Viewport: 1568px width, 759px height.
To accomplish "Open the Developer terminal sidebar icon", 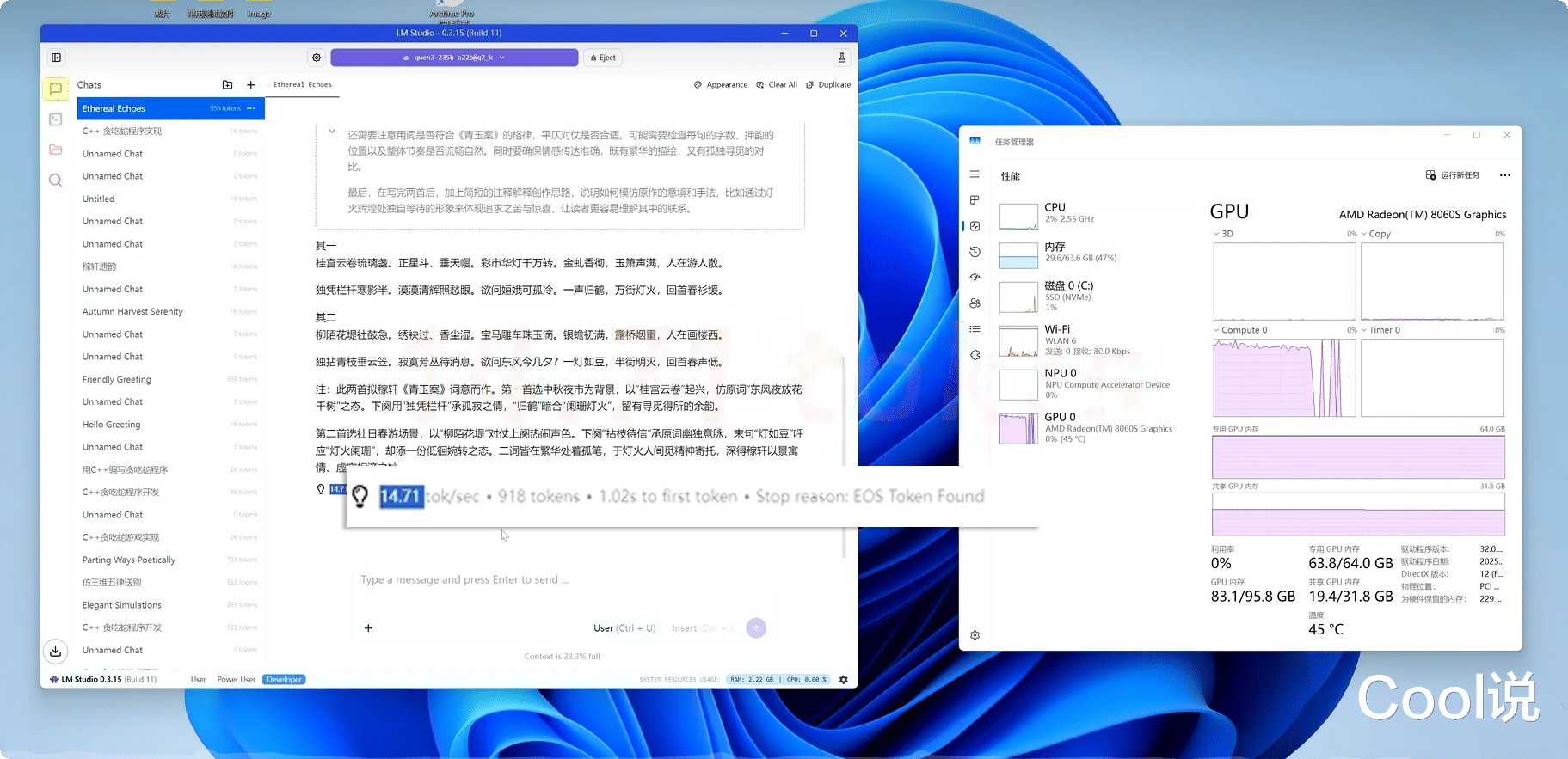I will coord(56,119).
